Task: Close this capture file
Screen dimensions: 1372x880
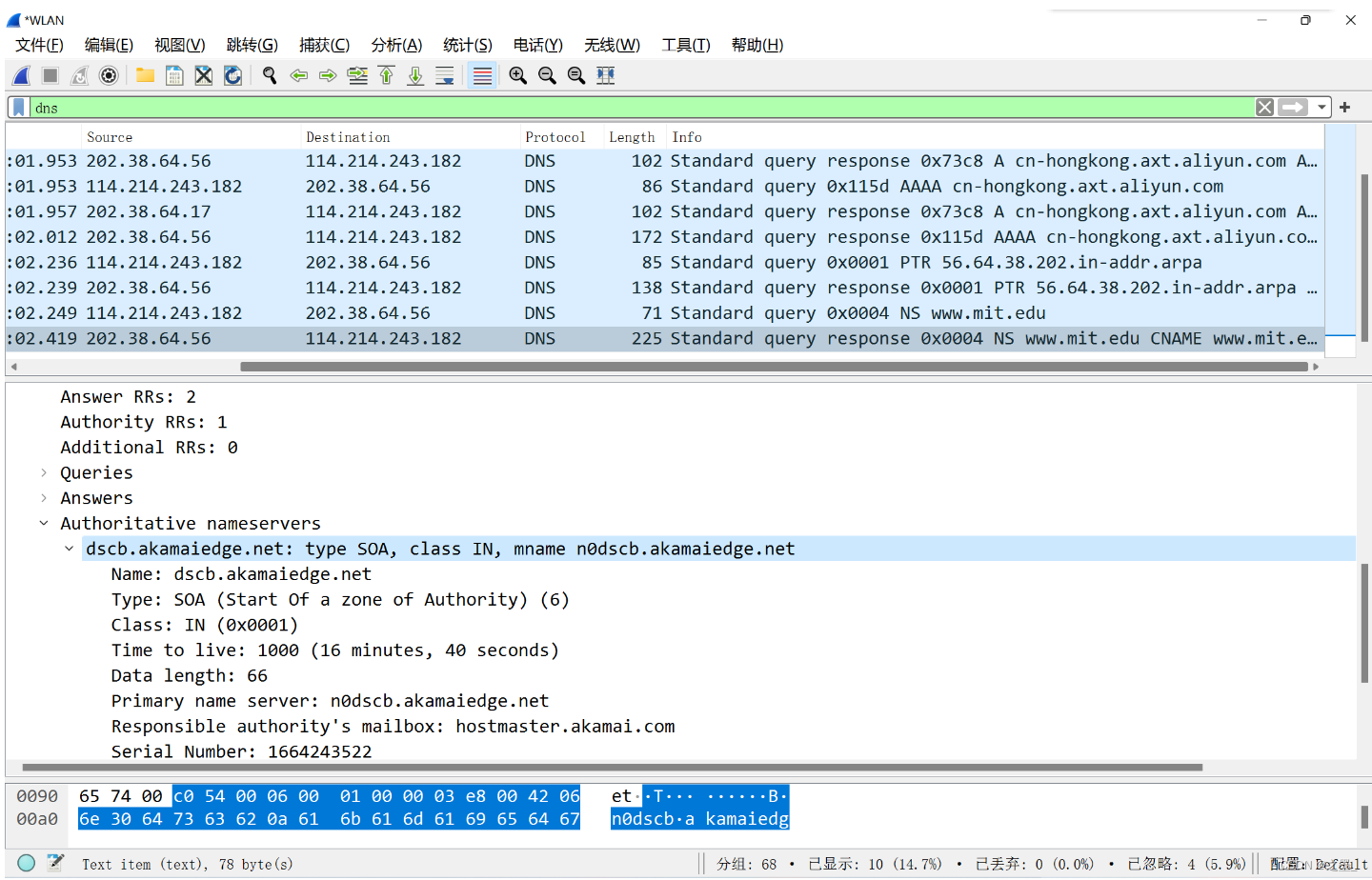Action: tap(204, 75)
